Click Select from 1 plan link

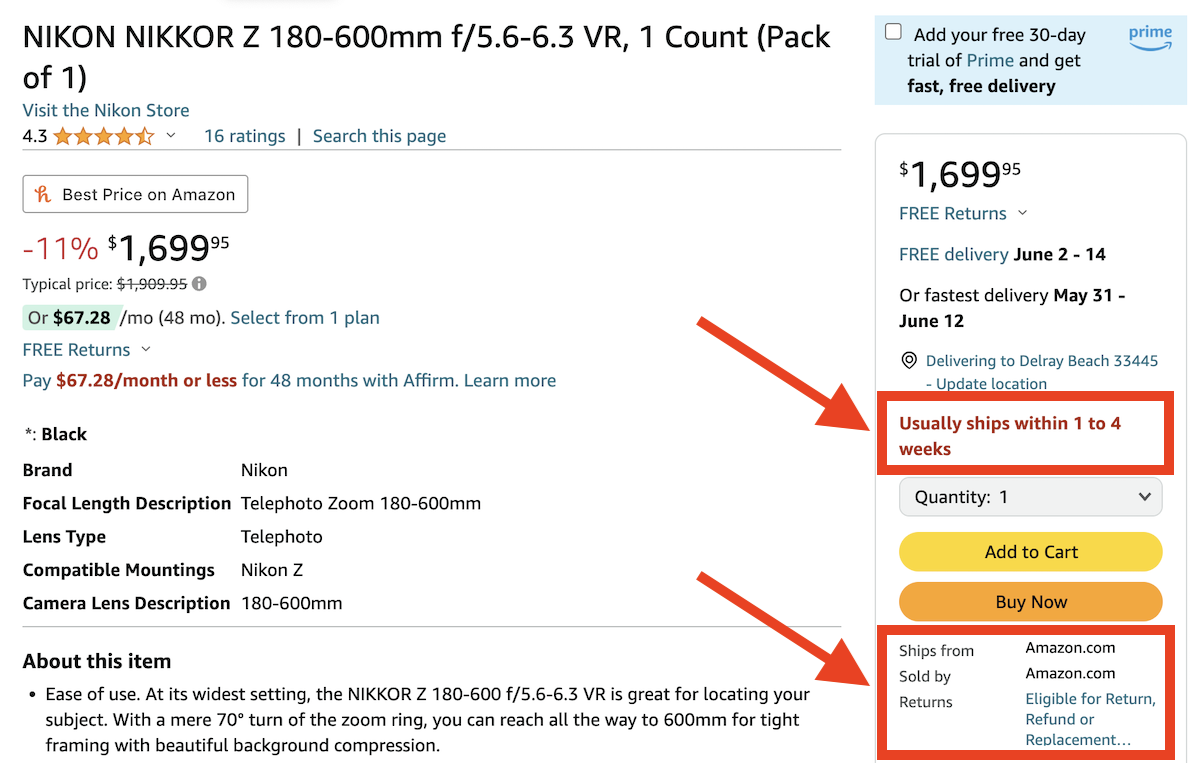[x=305, y=318]
